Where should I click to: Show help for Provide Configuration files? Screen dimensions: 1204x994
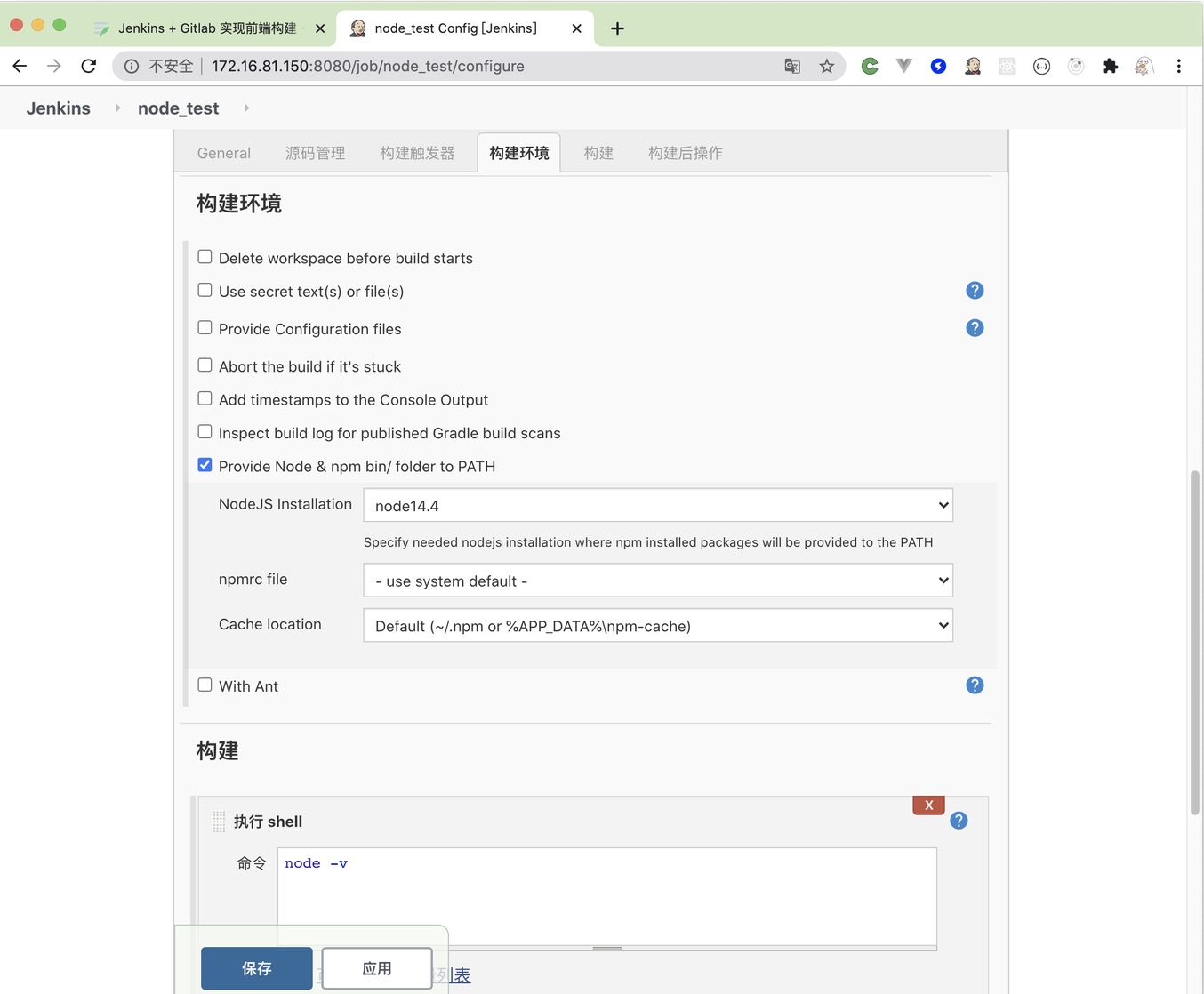(x=975, y=328)
